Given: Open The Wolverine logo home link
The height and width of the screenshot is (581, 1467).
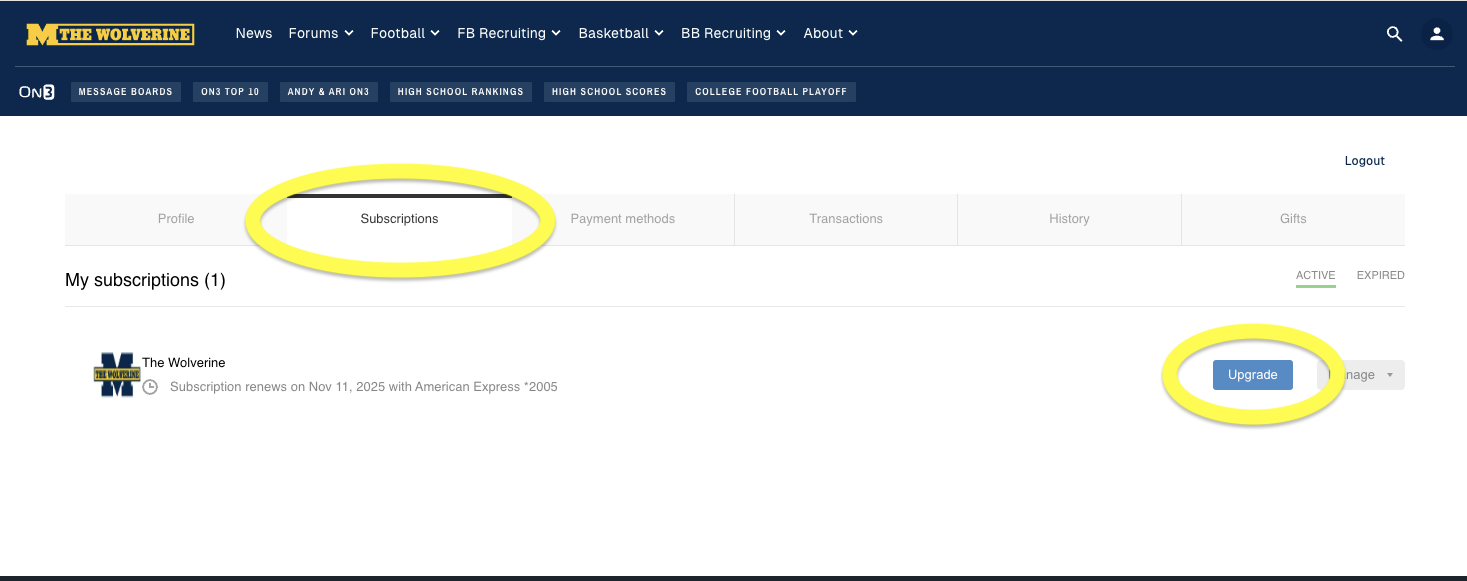Looking at the screenshot, I should coord(110,34).
